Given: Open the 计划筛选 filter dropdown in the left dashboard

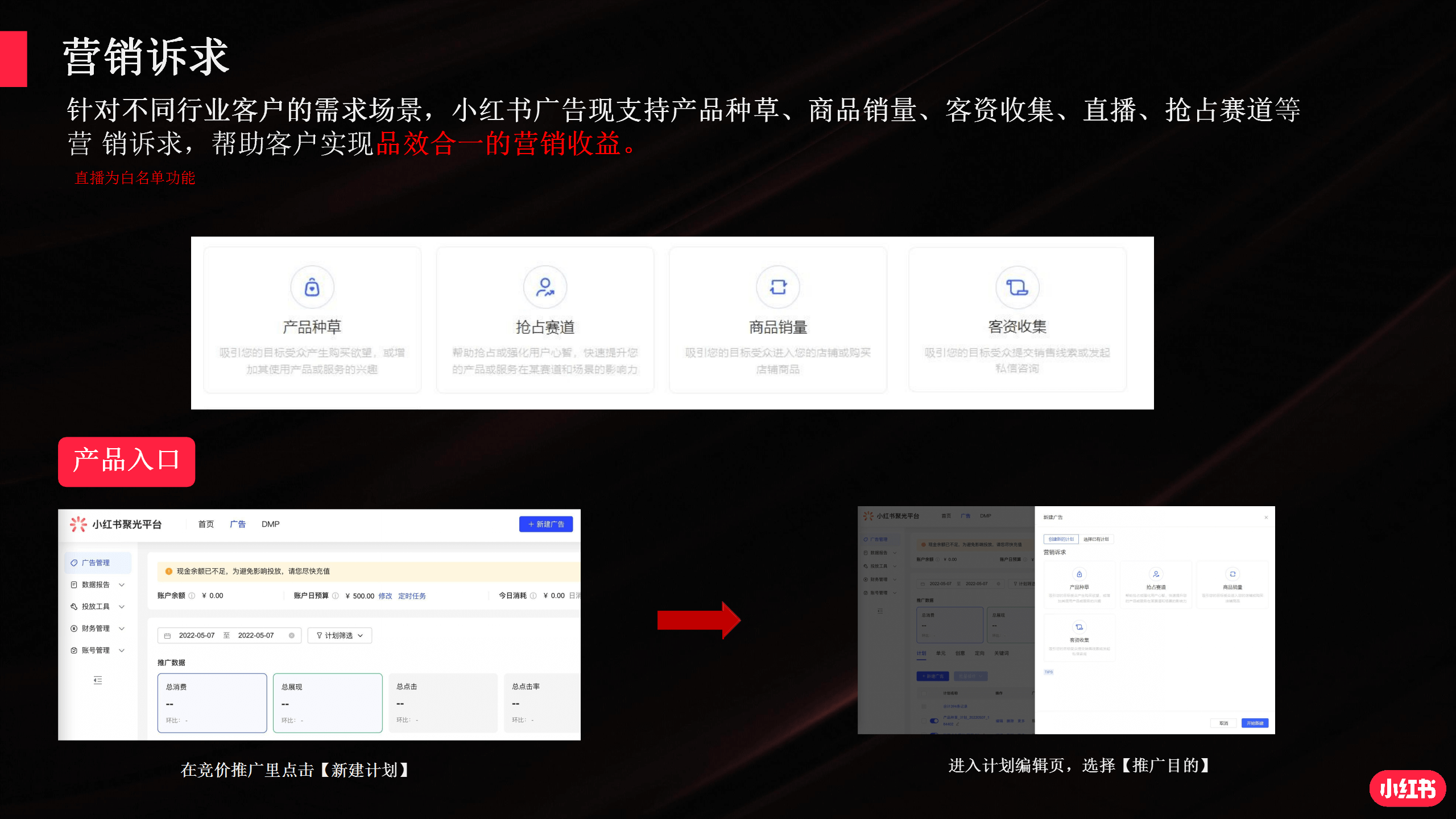Looking at the screenshot, I should click(340, 636).
